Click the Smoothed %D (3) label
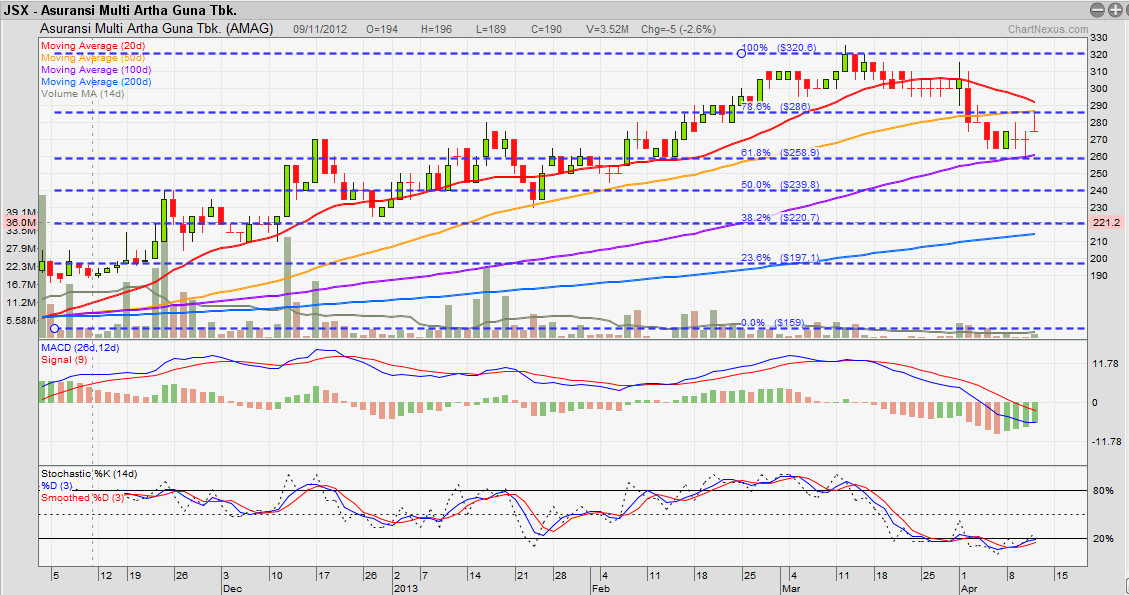Image resolution: width=1129 pixels, height=595 pixels. click(x=84, y=496)
